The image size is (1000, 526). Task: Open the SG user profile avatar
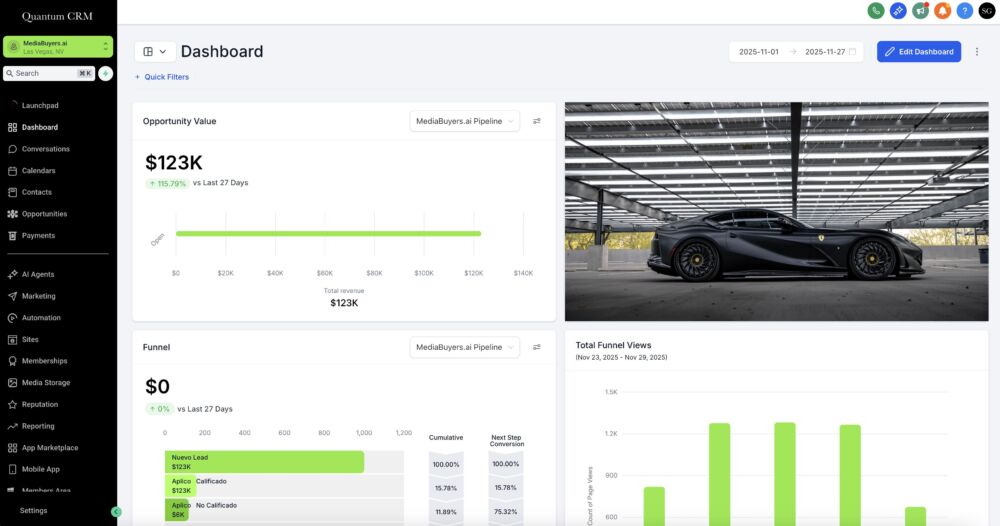coord(986,10)
